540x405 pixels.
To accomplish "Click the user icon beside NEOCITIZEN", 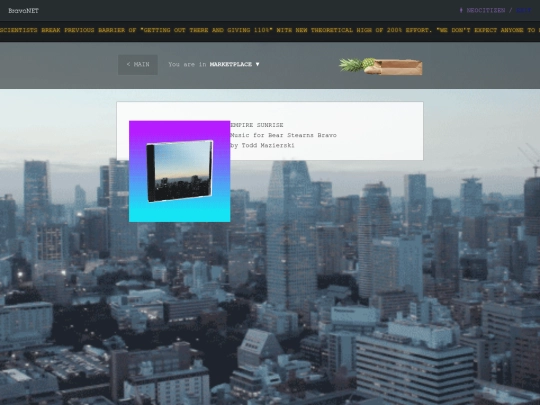I will (461, 11).
